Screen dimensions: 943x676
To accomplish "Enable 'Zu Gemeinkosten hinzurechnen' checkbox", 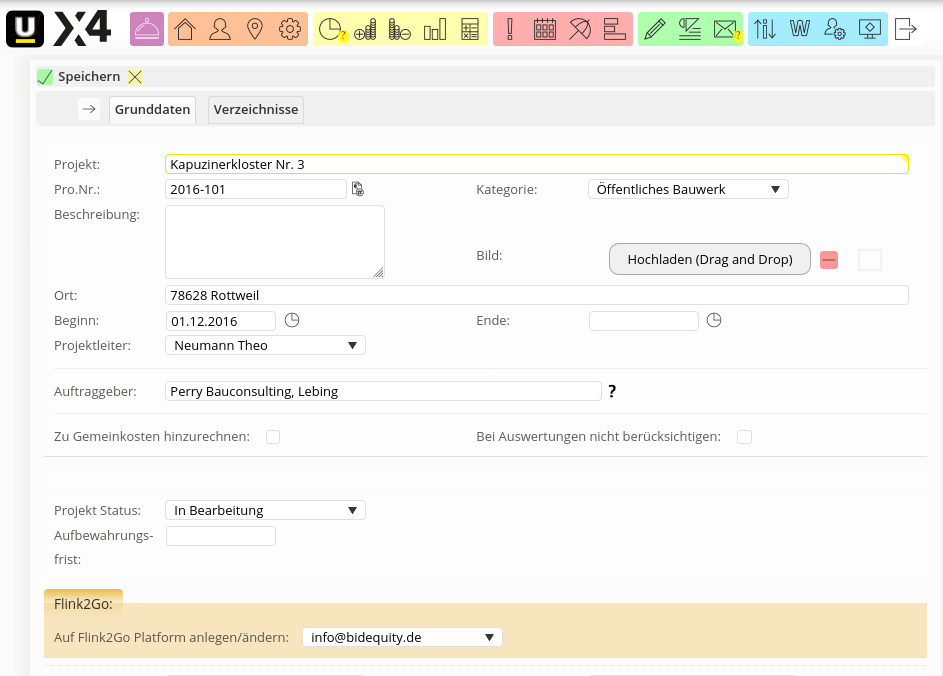I will (272, 437).
